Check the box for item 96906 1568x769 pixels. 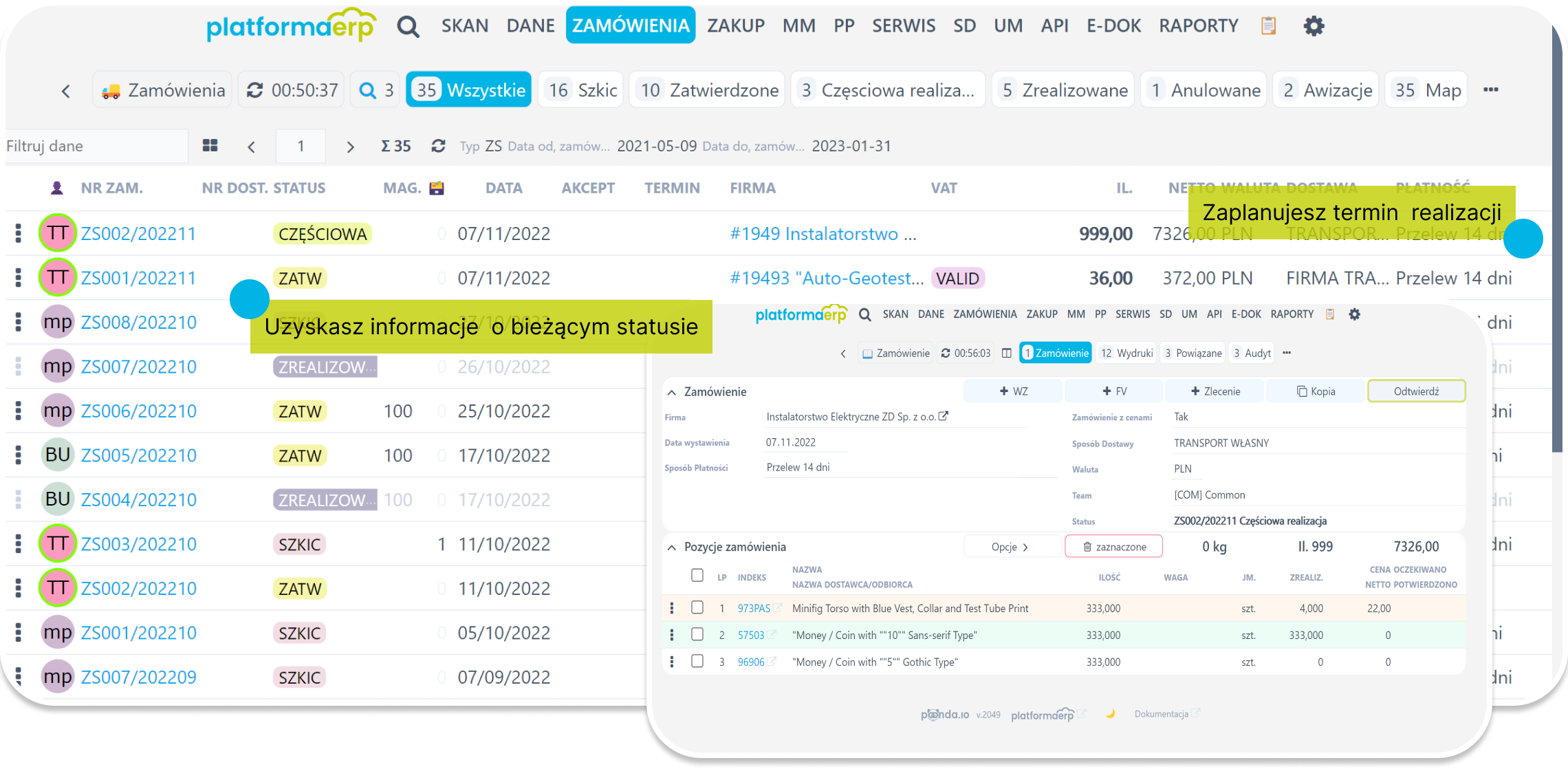point(697,661)
